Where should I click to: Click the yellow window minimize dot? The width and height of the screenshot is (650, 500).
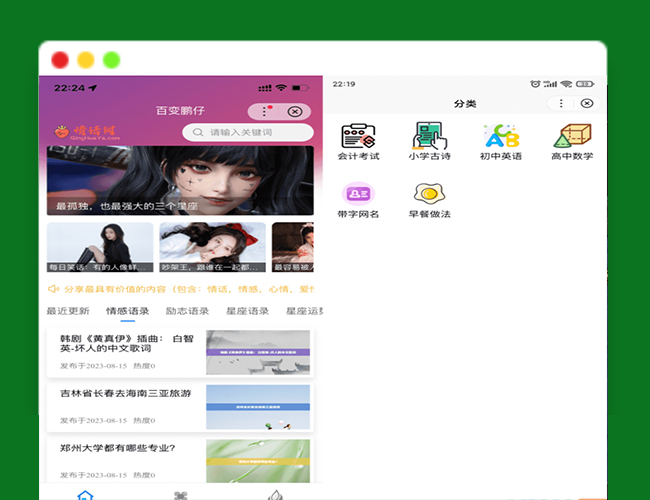click(x=86, y=60)
